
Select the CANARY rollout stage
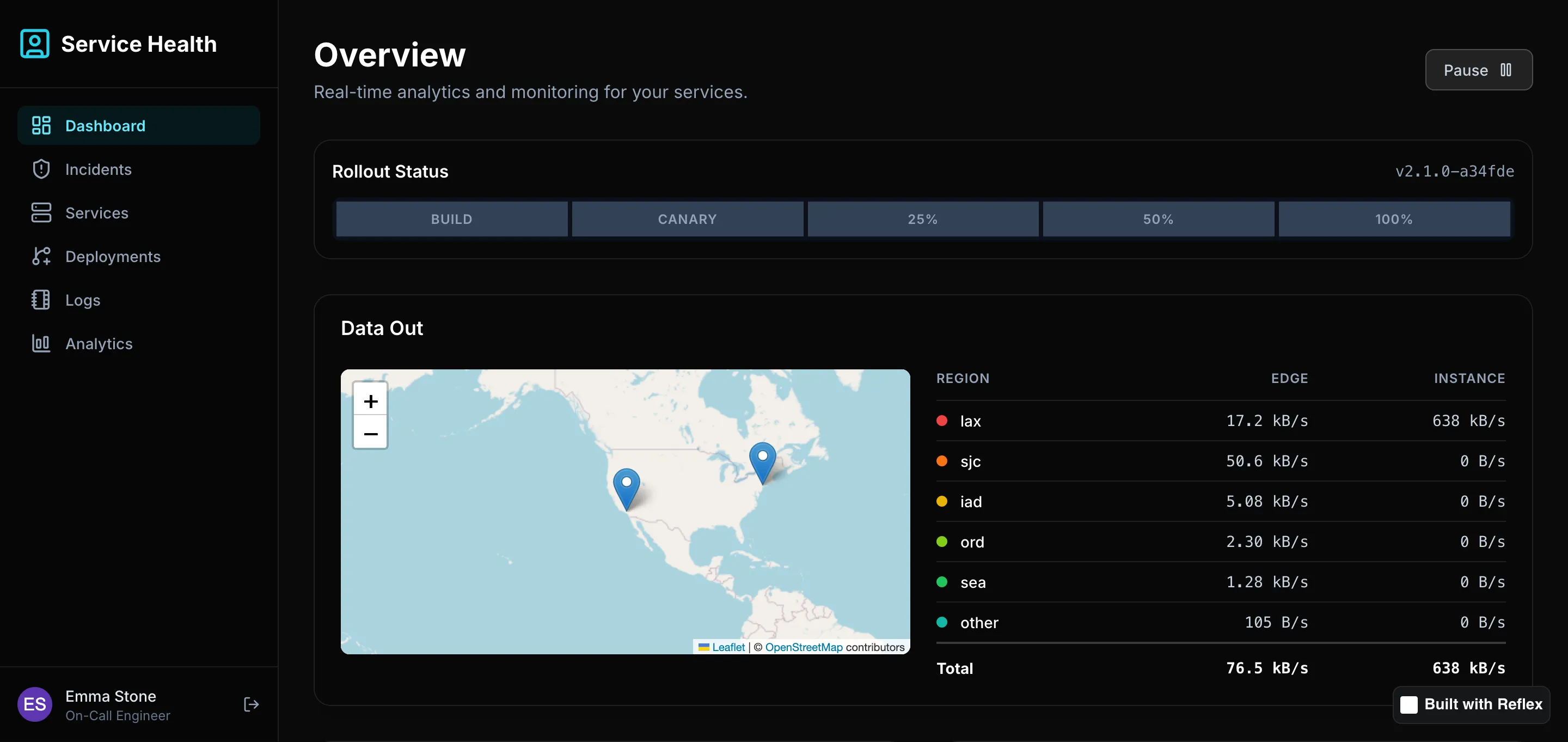(x=687, y=220)
